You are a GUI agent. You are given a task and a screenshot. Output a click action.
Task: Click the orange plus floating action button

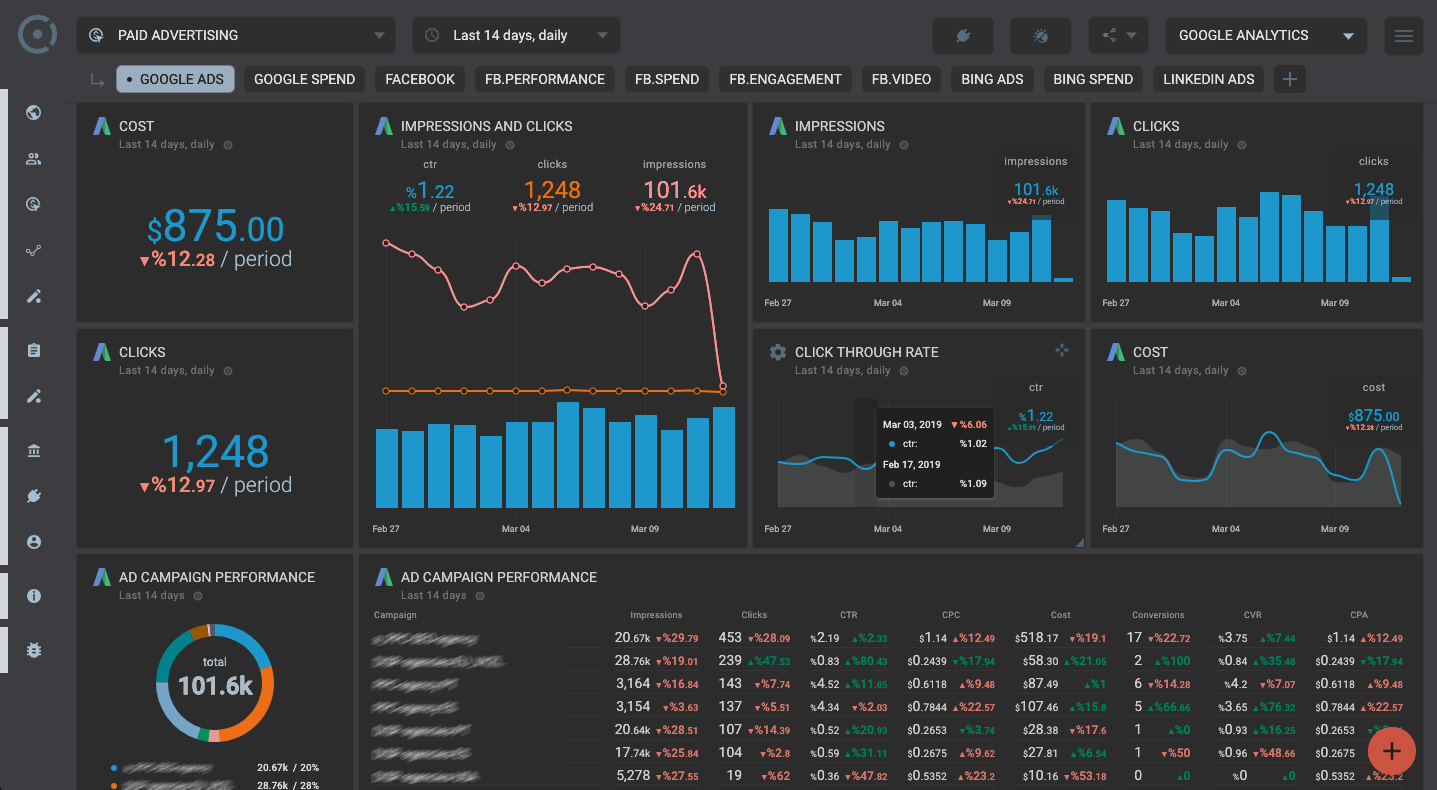click(1391, 751)
